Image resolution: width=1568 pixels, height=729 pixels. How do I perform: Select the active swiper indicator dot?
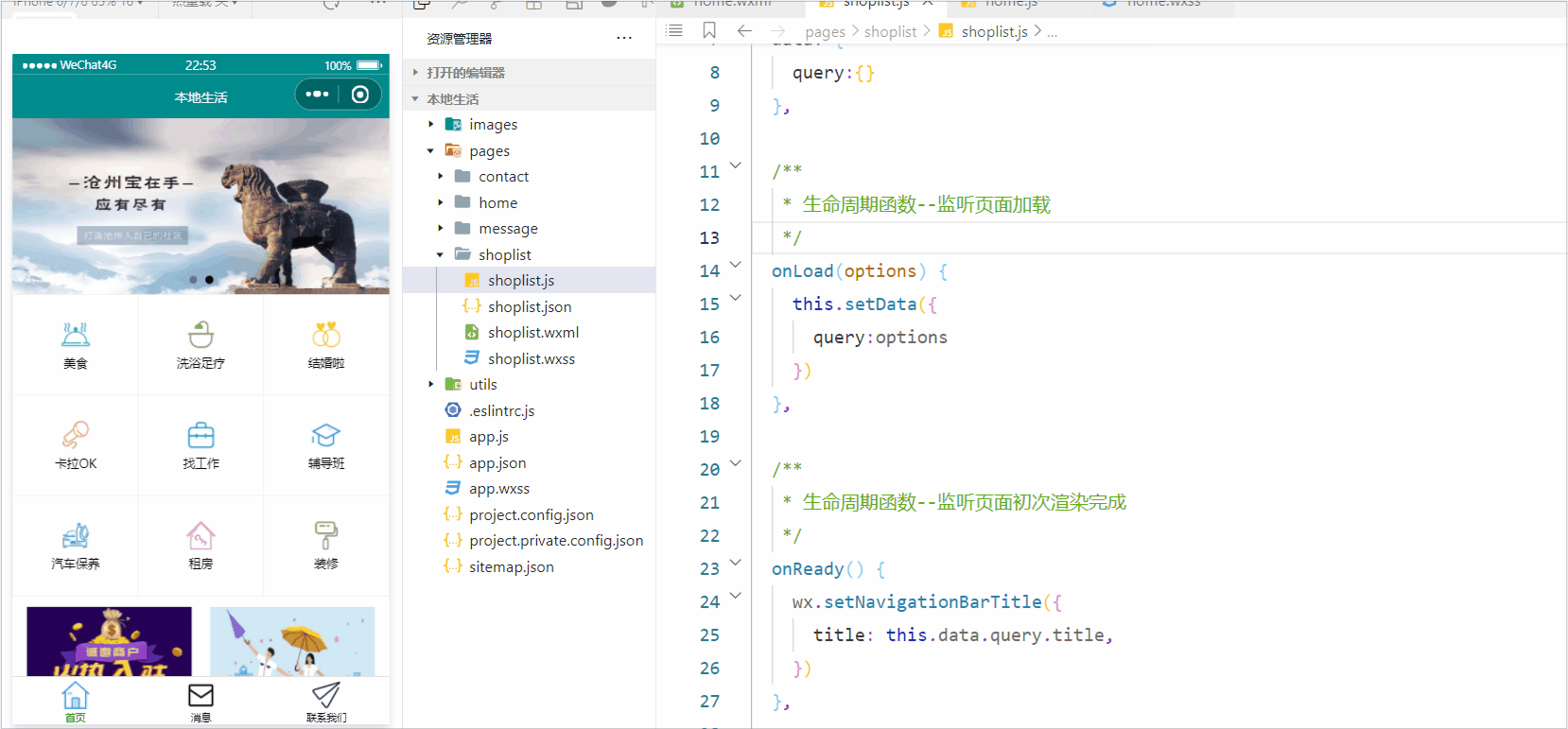click(x=209, y=280)
